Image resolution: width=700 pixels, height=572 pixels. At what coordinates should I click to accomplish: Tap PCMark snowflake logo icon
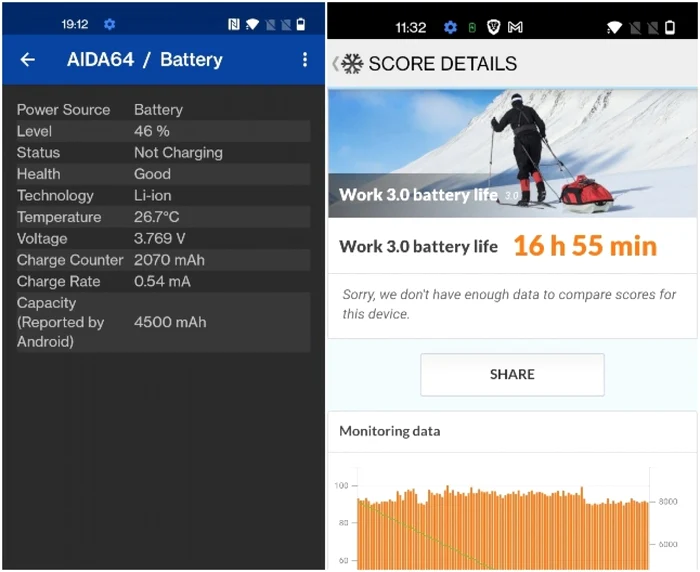(x=352, y=64)
